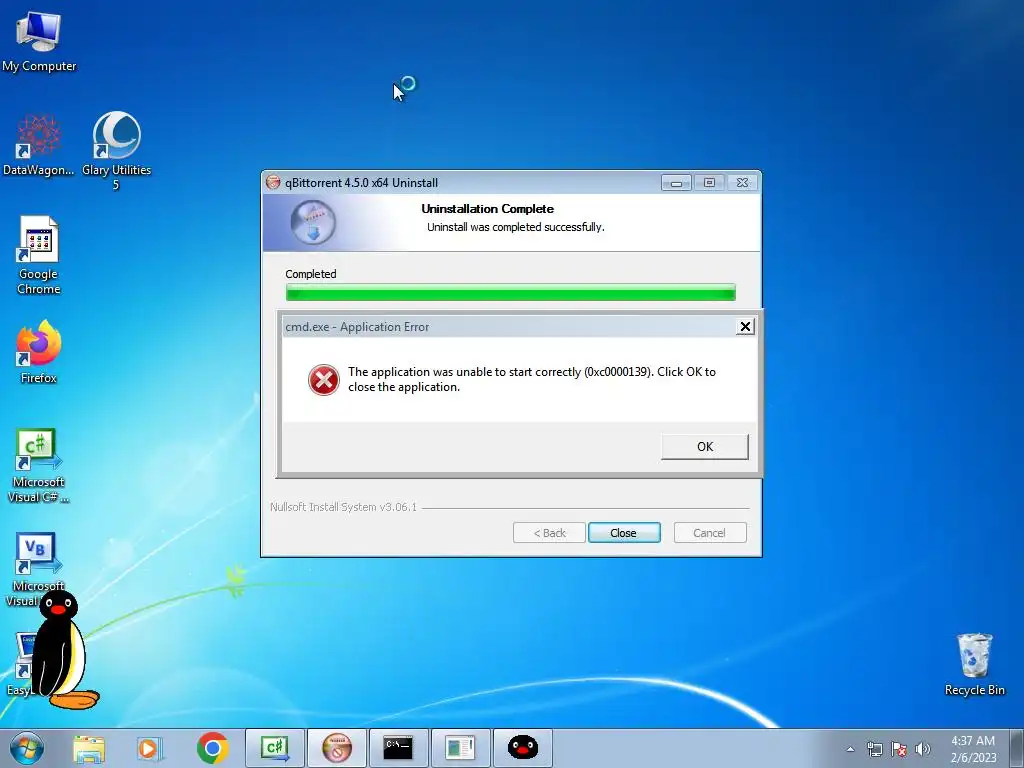Maximize the qBittorrent Uninstall window
Image resolution: width=1024 pixels, height=768 pixels.
(x=709, y=183)
